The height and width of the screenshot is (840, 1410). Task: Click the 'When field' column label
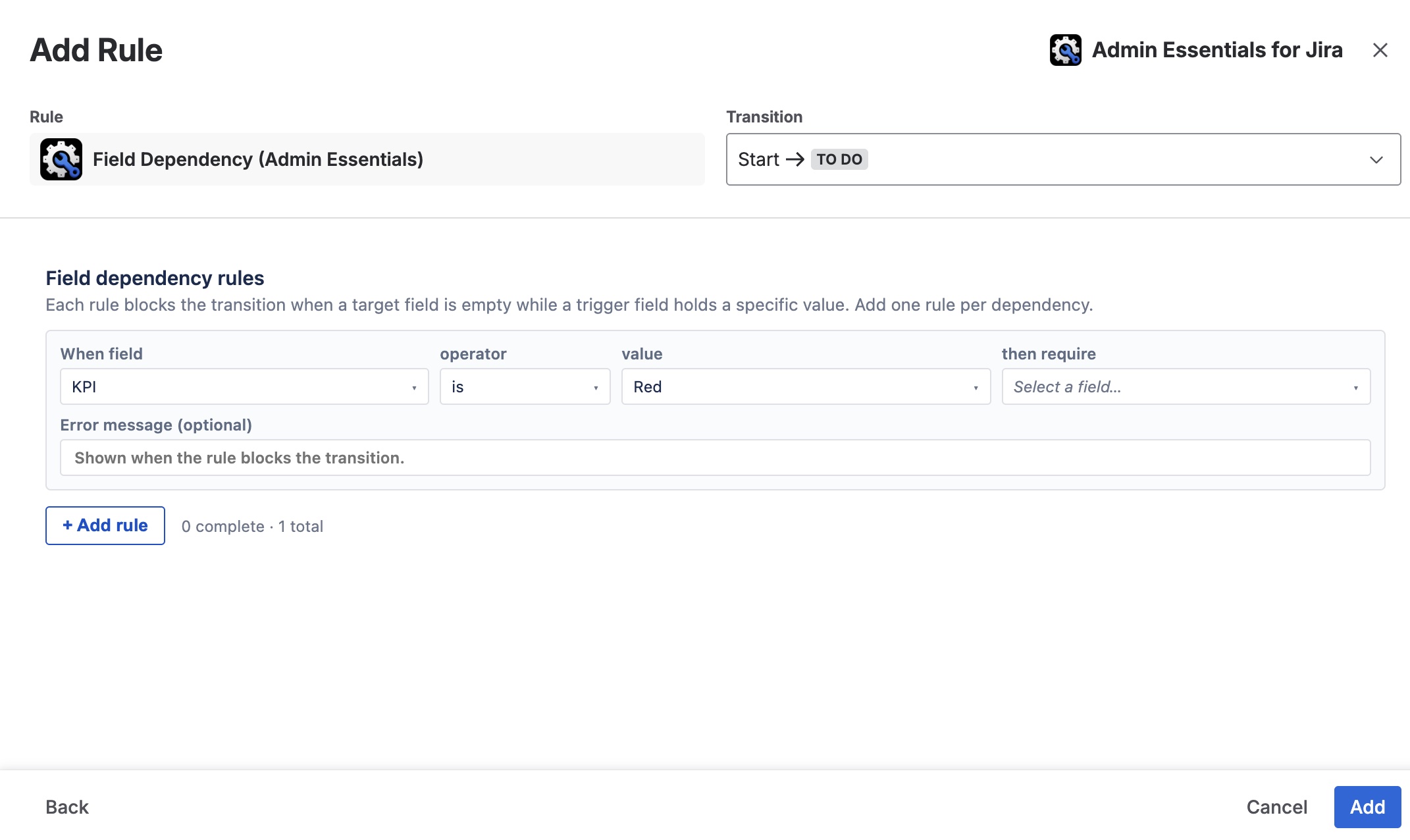point(101,354)
